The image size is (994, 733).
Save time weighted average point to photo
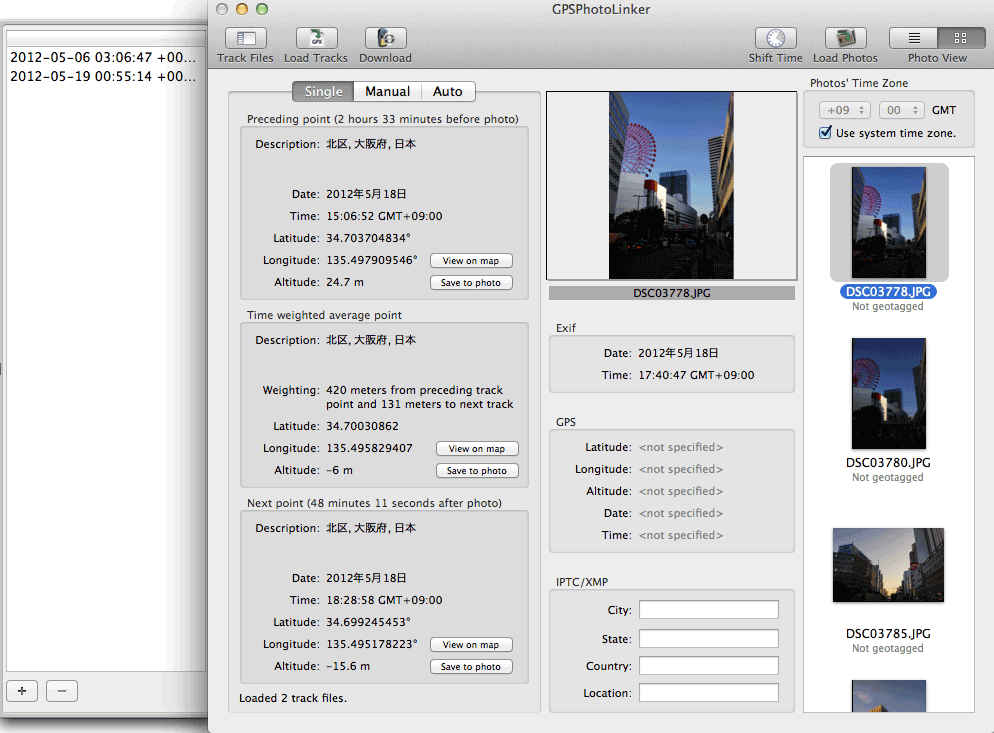477,471
